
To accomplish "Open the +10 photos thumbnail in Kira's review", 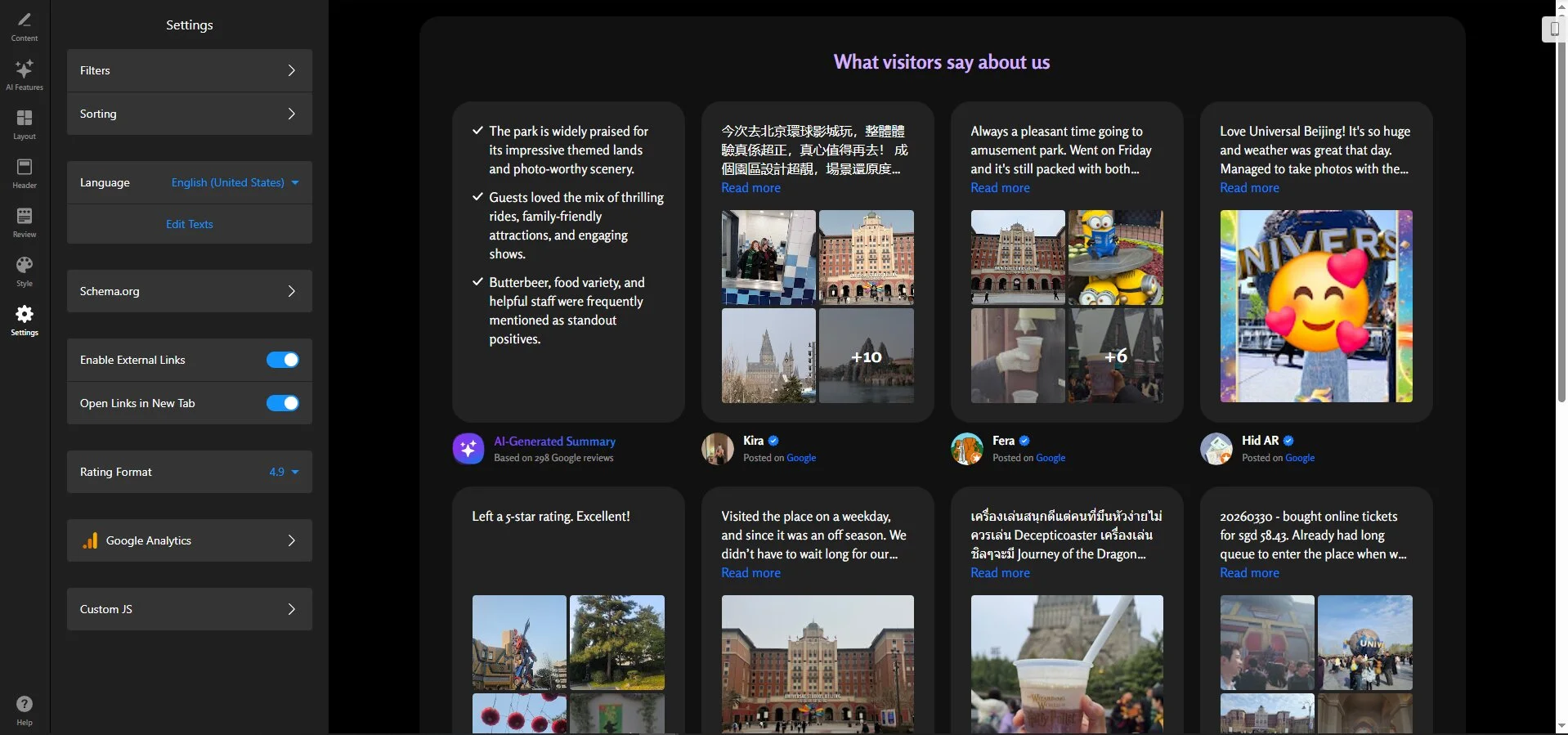I will 867,356.
